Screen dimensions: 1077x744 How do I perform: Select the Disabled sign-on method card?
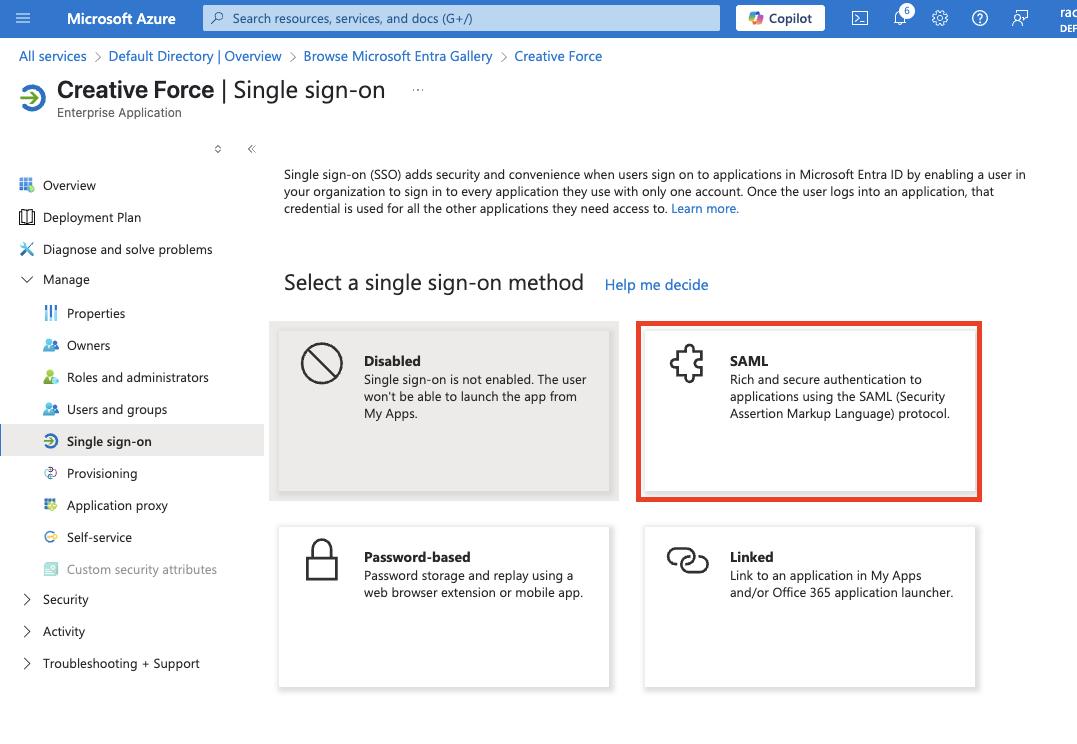pyautogui.click(x=444, y=411)
